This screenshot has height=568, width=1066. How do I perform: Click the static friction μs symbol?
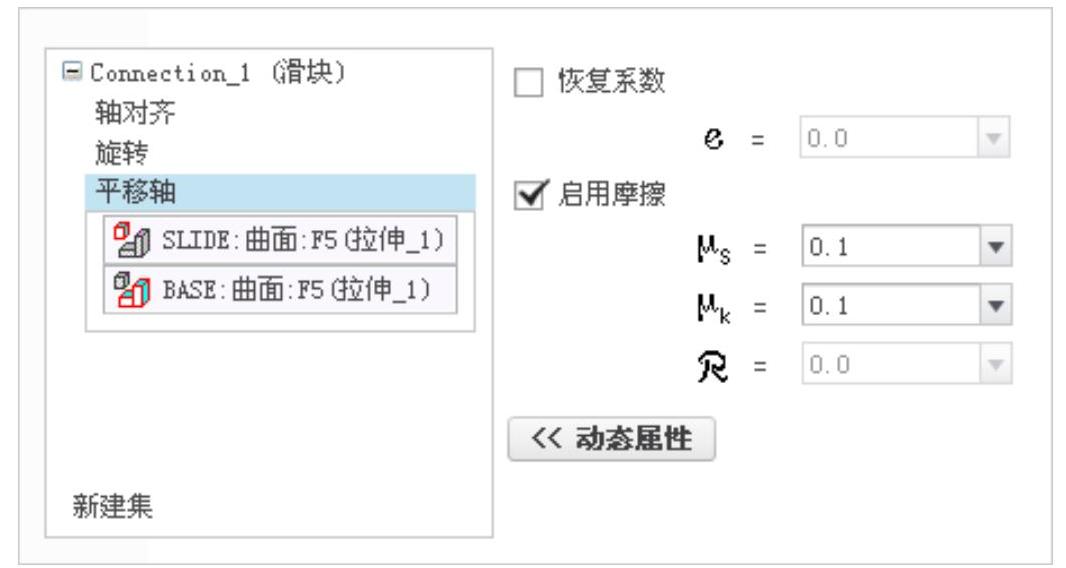pyautogui.click(x=713, y=248)
